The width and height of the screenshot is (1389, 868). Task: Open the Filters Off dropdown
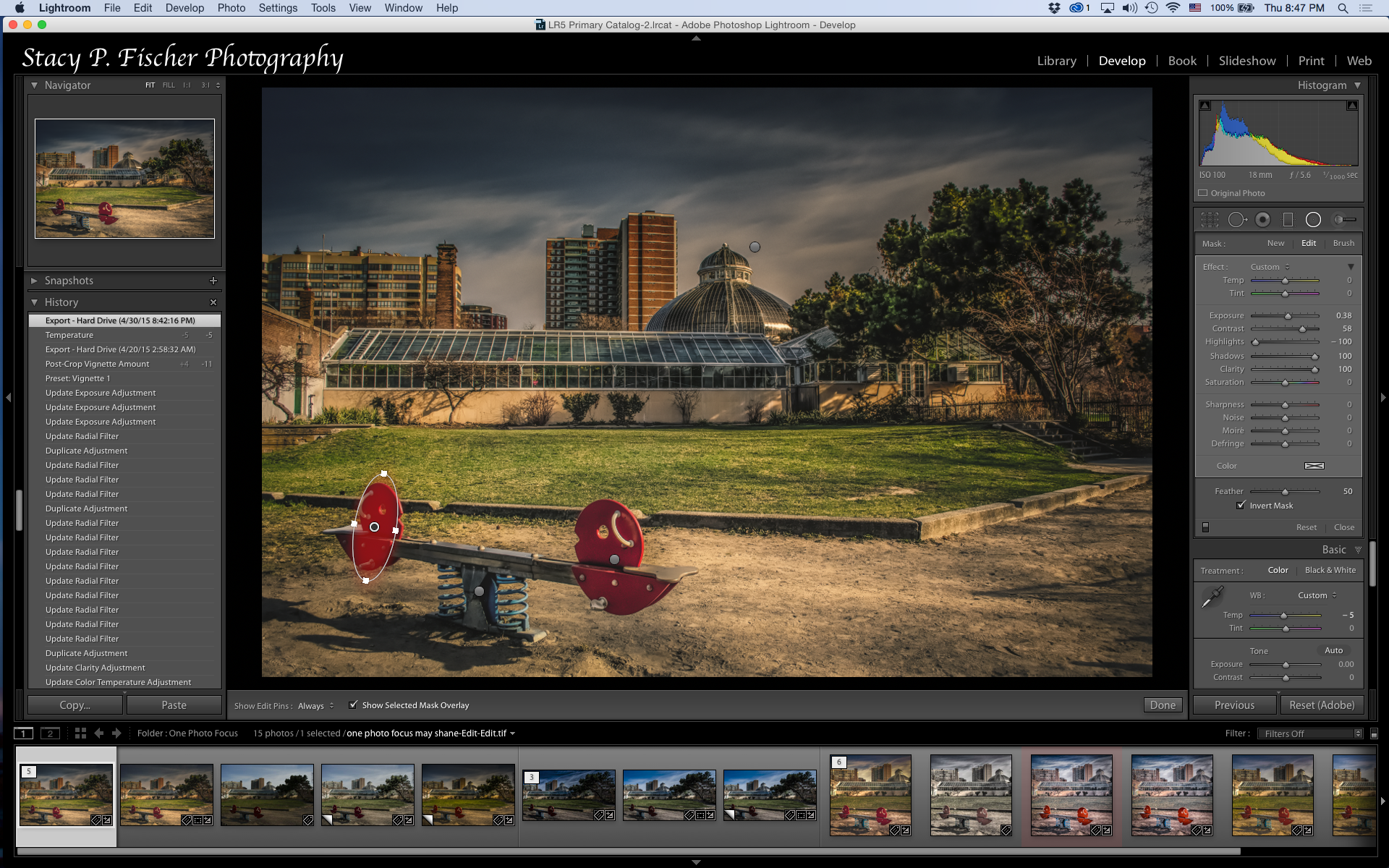click(x=1309, y=733)
